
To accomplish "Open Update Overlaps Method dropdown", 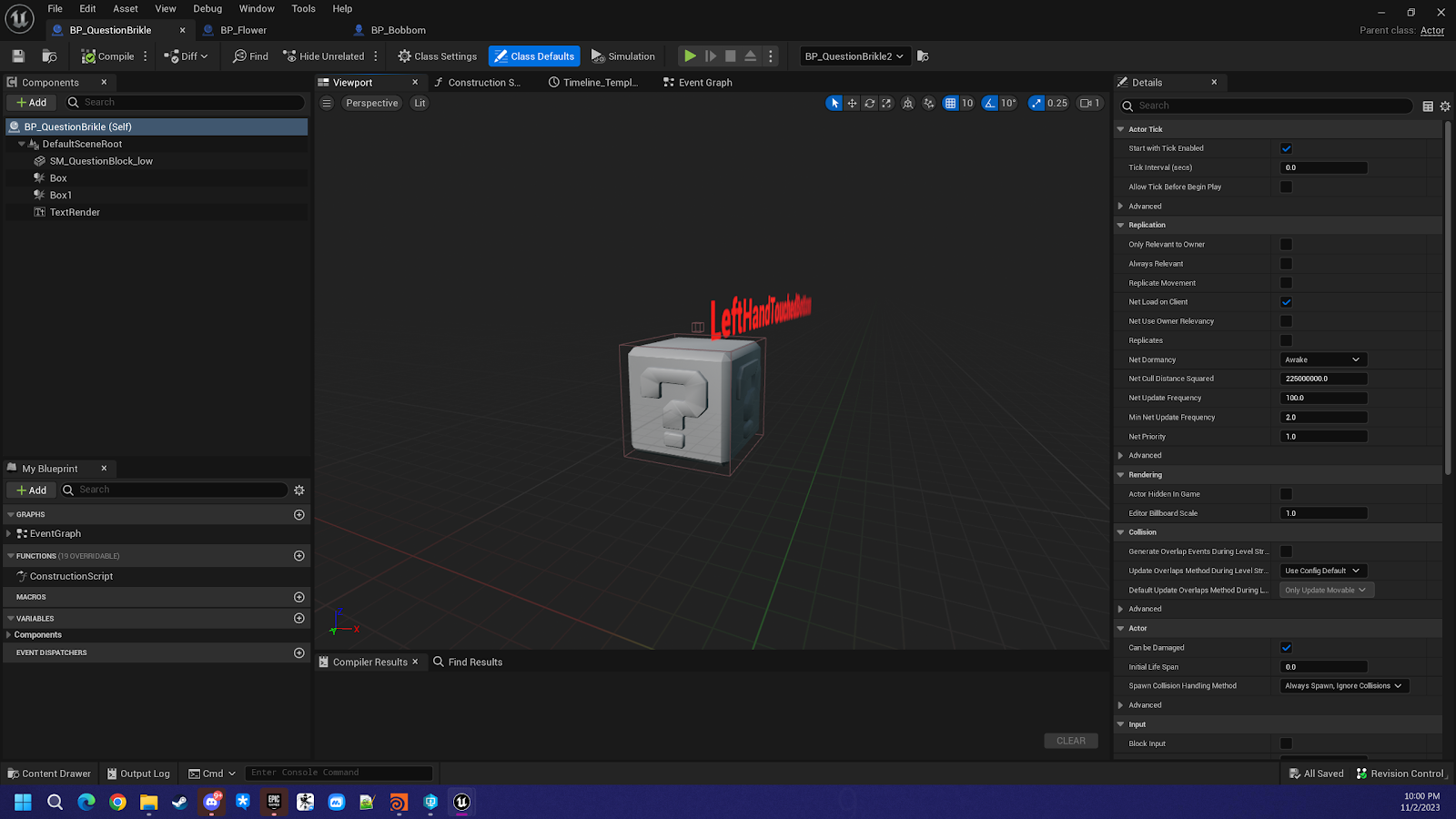I will [1323, 571].
